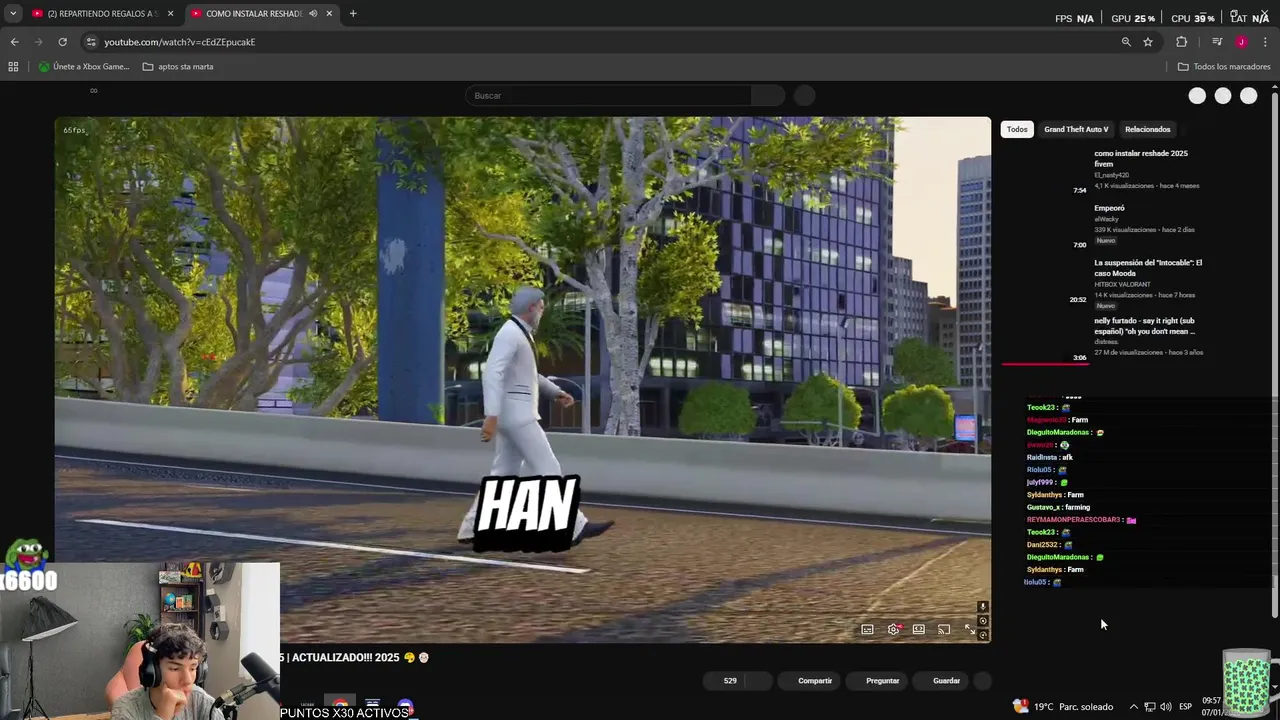This screenshot has width=1280, height=720.
Task: View site information next to URL
Action: coord(91,42)
